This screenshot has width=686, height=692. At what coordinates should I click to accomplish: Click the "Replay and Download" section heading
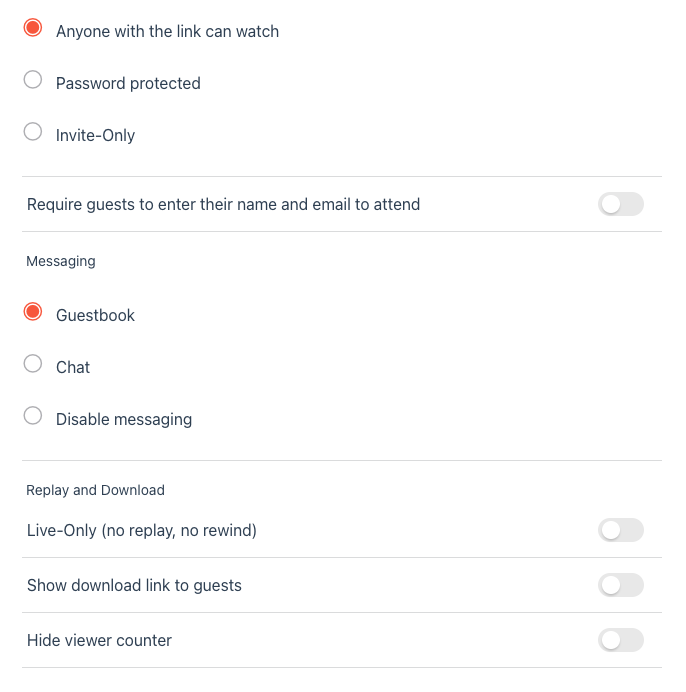point(95,490)
